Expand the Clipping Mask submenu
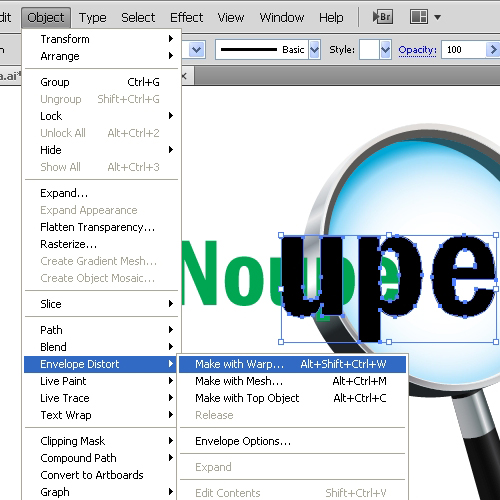 100,441
